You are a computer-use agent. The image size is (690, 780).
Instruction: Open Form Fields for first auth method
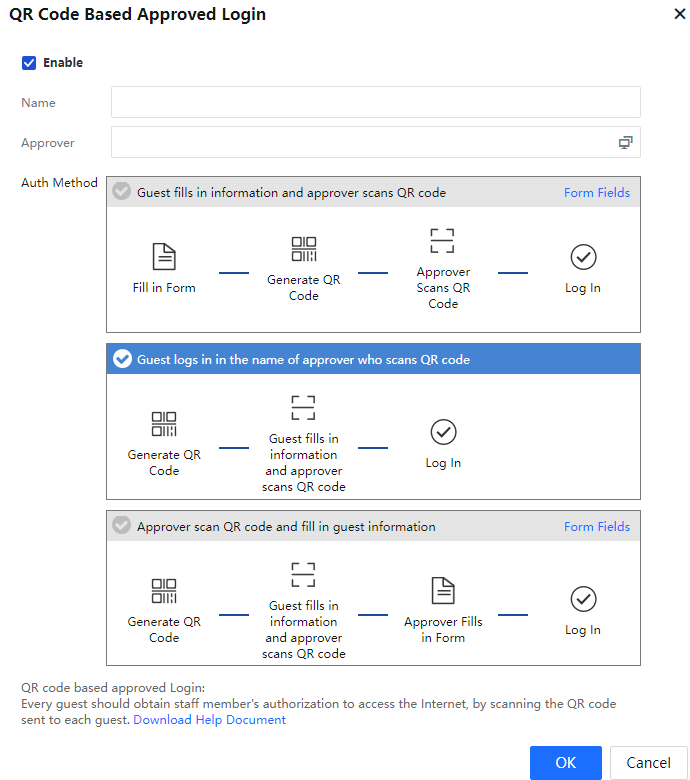(596, 192)
